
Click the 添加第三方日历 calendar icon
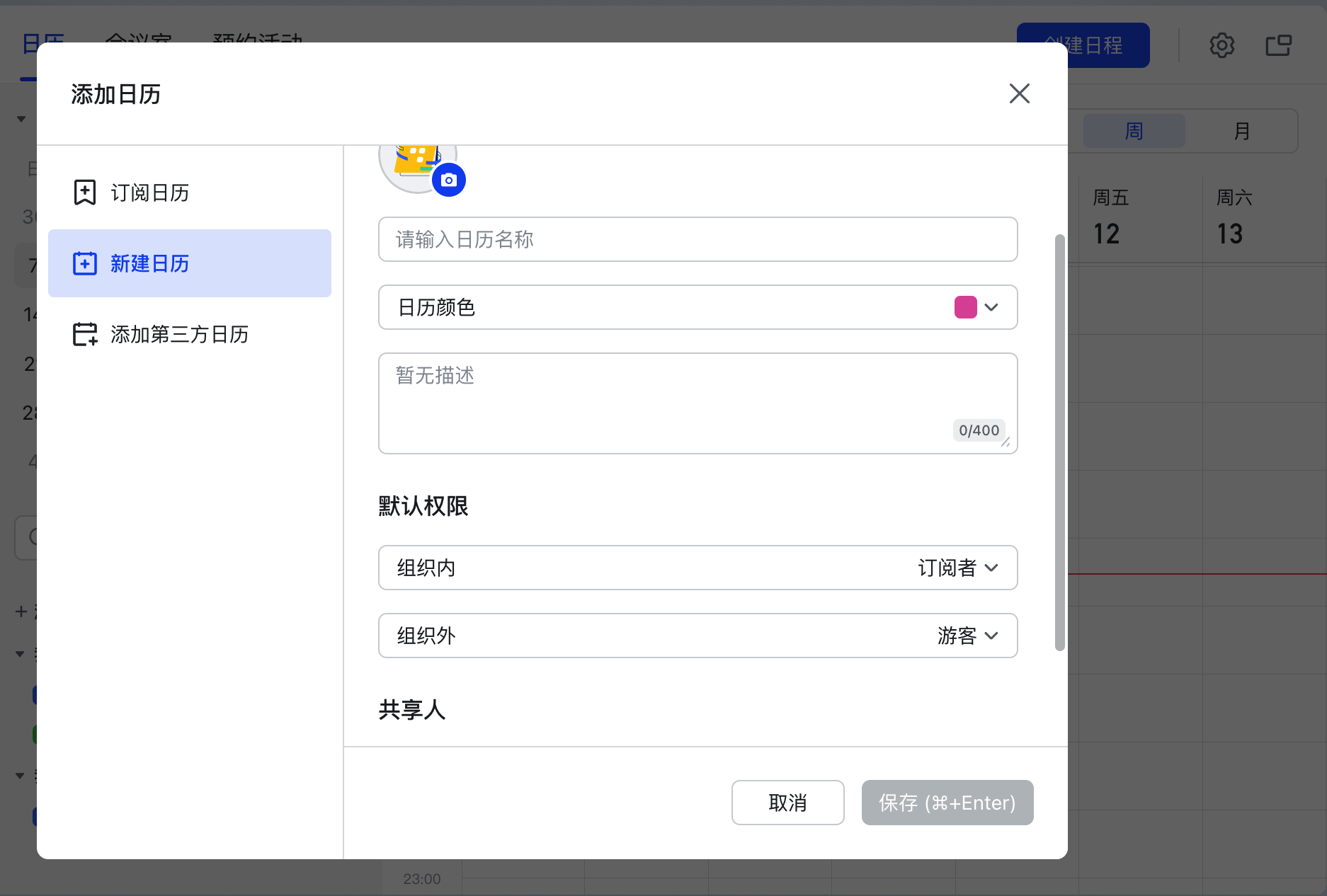point(85,334)
